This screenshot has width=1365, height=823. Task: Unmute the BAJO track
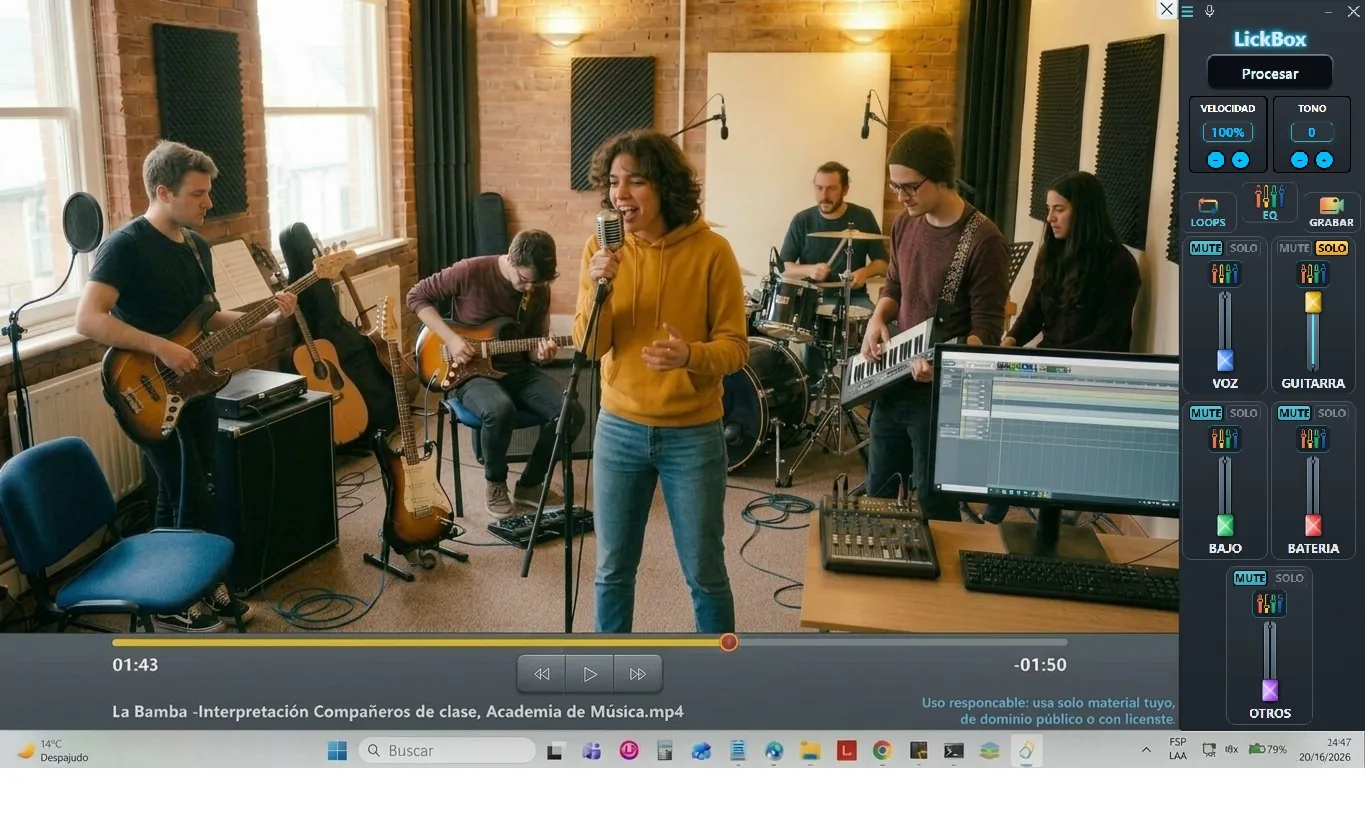click(1206, 413)
